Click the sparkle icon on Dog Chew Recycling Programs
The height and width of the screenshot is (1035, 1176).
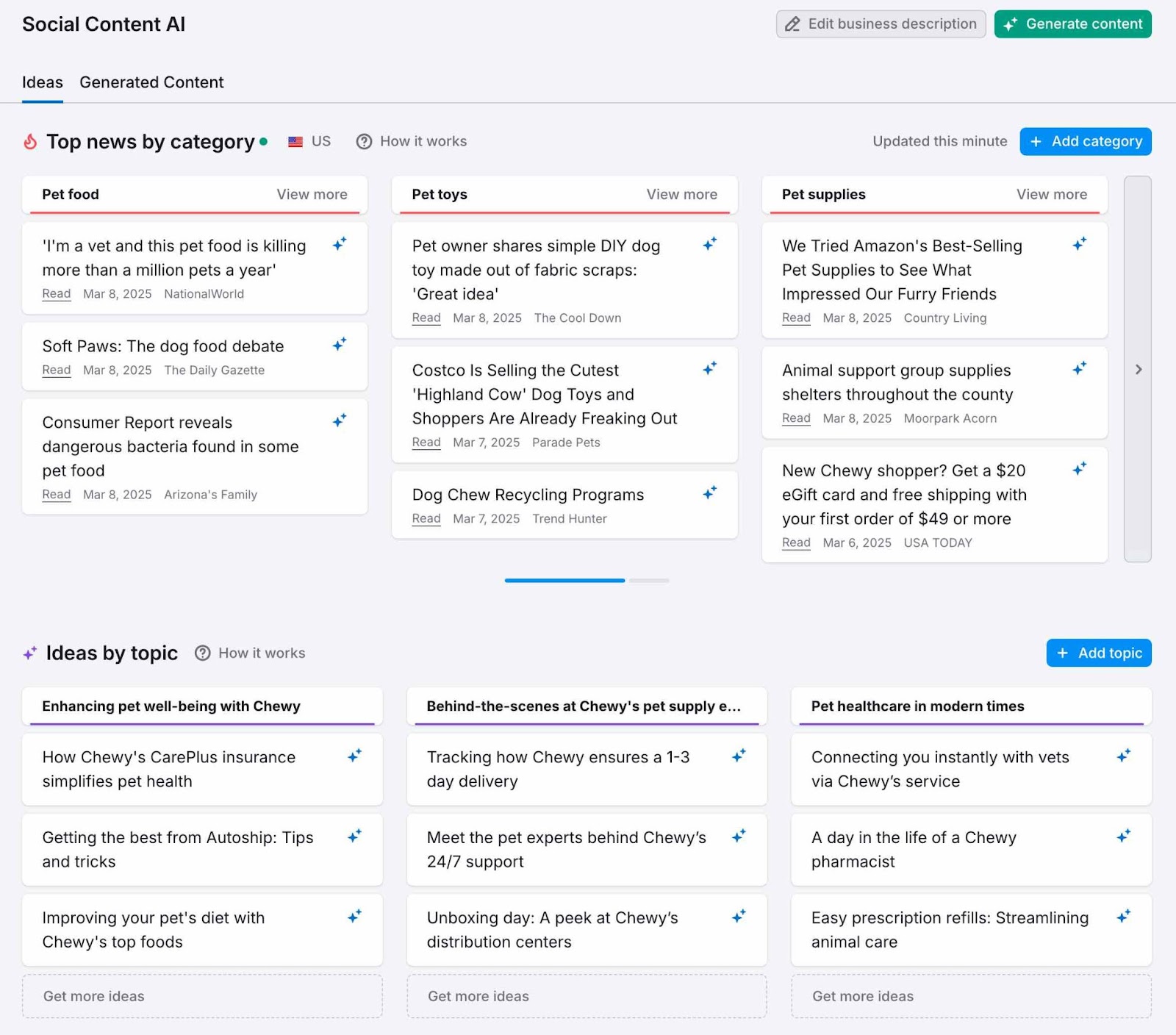pos(710,493)
